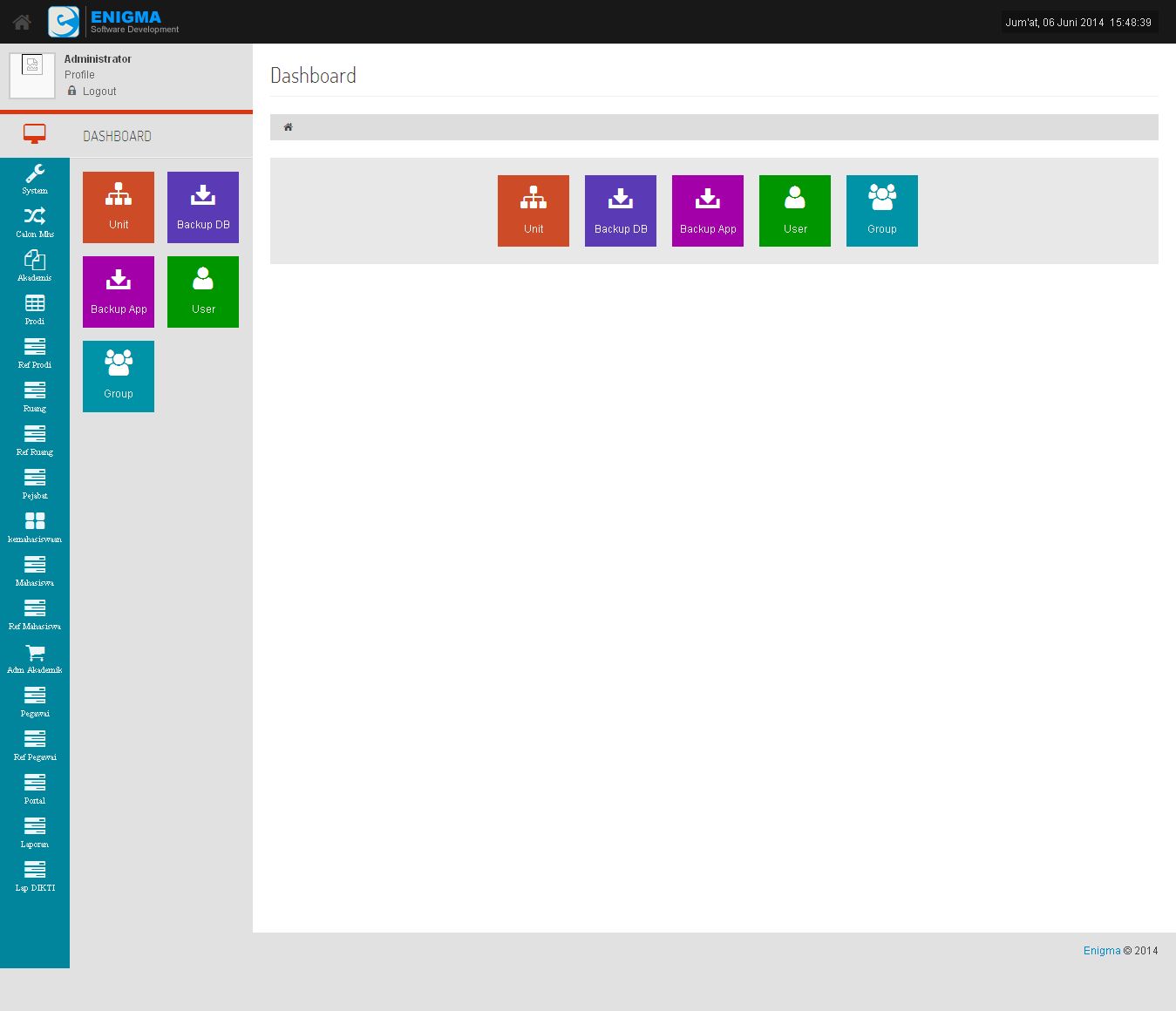Log out using the Logout link
Screen dimensions: 1176x1011
tap(99, 92)
